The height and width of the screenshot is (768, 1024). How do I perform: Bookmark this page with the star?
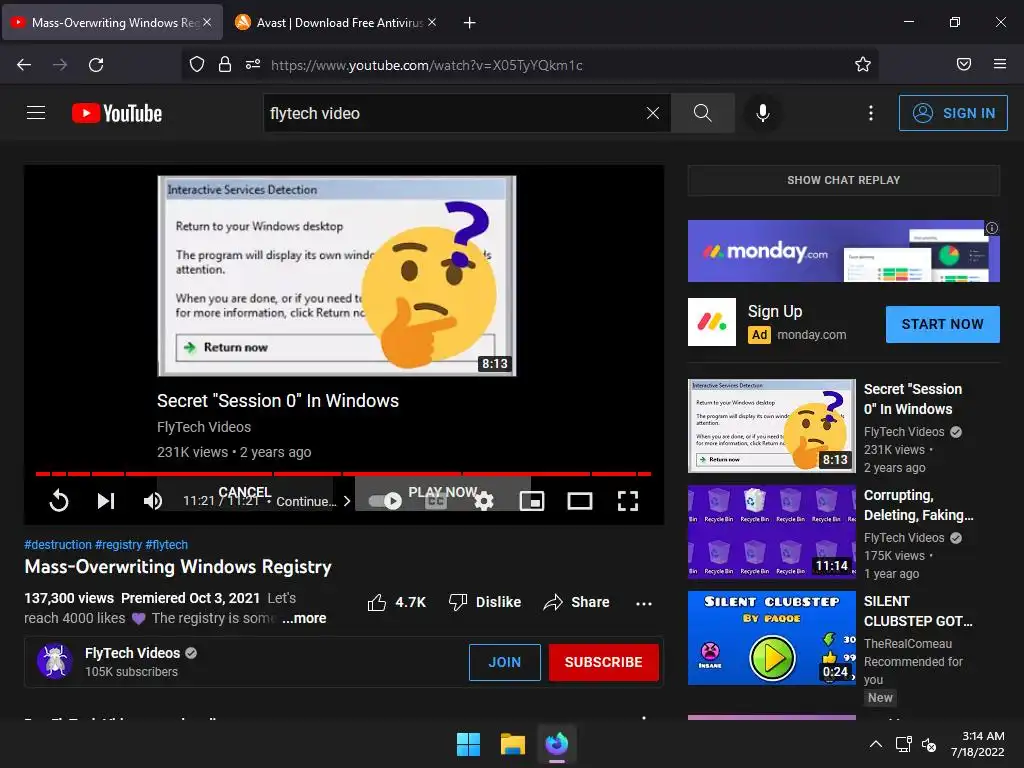[x=863, y=64]
